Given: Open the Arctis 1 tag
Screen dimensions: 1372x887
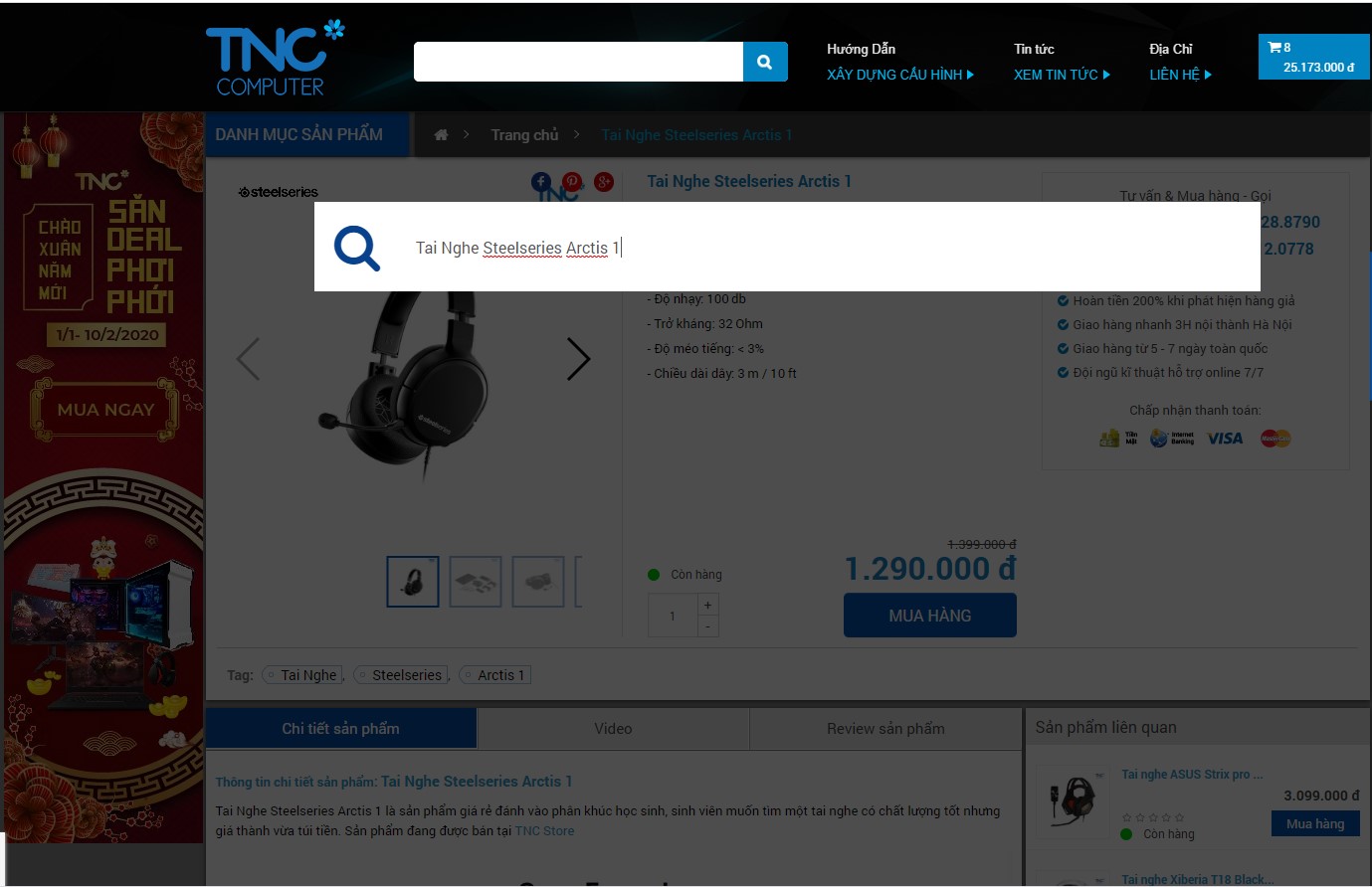Looking at the screenshot, I should point(494,675).
